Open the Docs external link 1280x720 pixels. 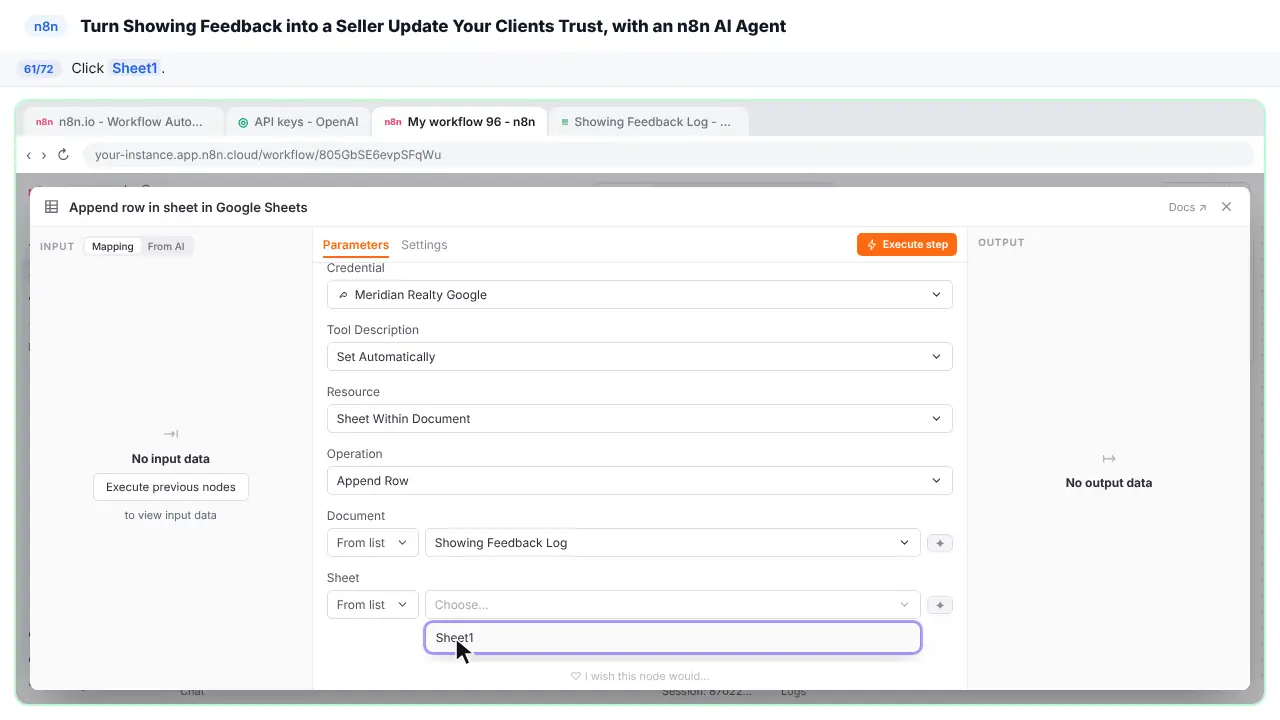coord(1187,207)
